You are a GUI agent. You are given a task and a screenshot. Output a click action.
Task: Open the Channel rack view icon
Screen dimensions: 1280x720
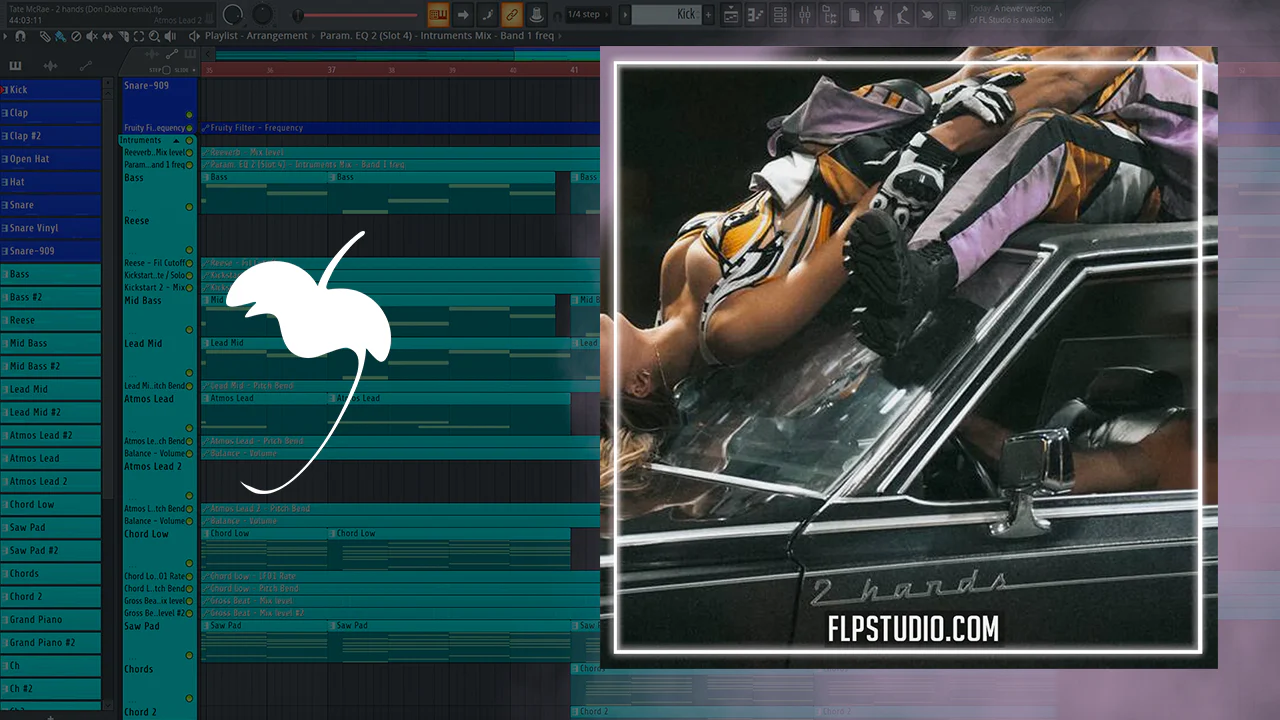tap(781, 14)
